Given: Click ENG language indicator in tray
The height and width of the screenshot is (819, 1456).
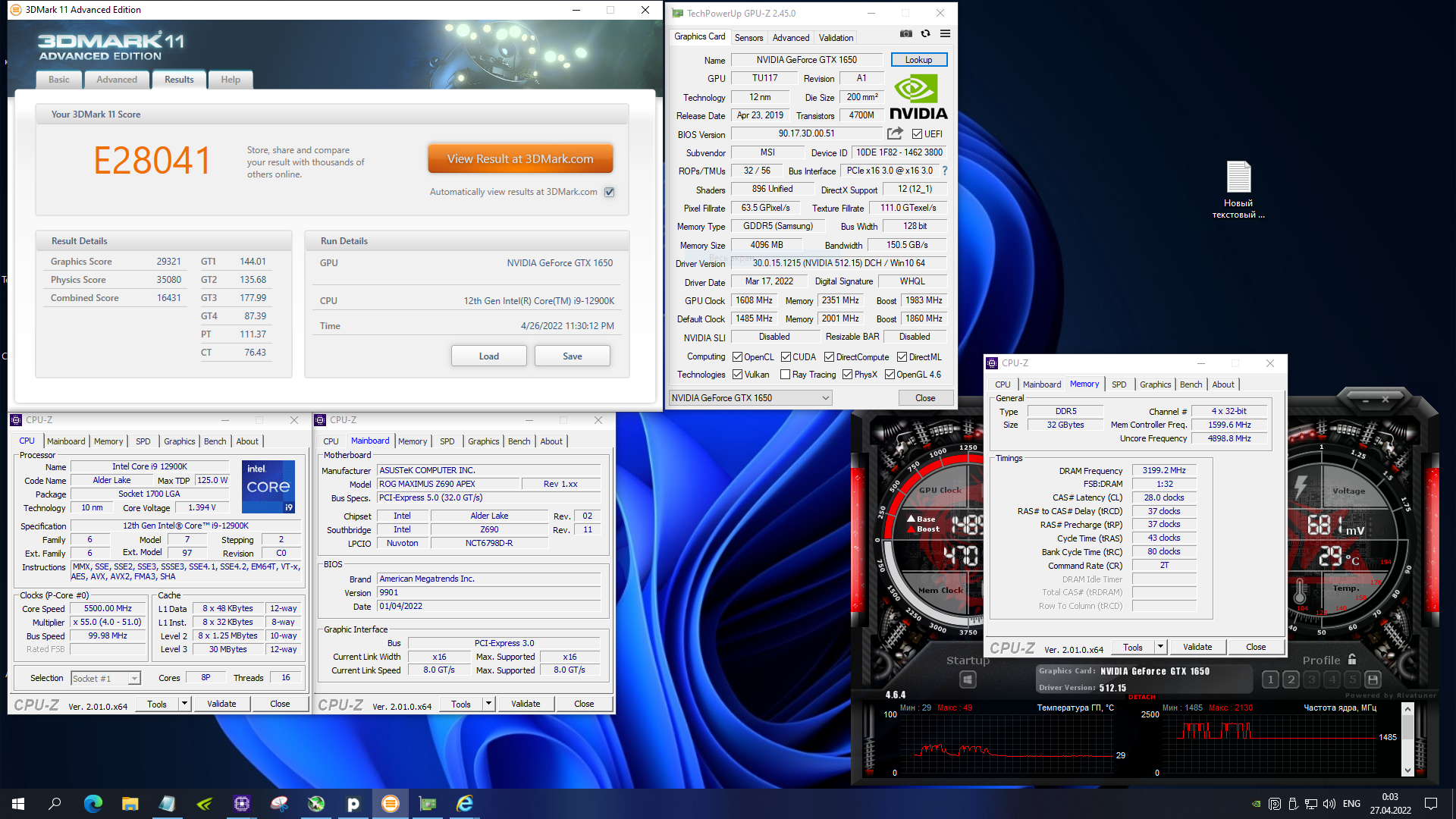Looking at the screenshot, I should click(1351, 804).
